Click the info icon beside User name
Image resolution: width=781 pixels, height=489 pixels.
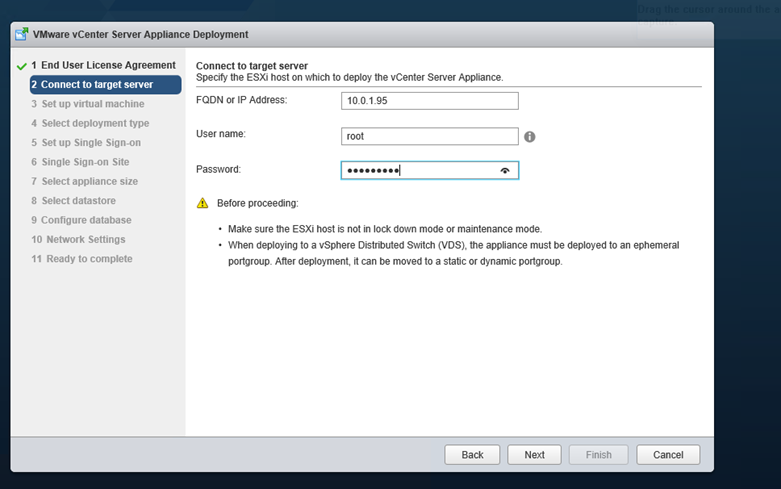click(x=529, y=136)
